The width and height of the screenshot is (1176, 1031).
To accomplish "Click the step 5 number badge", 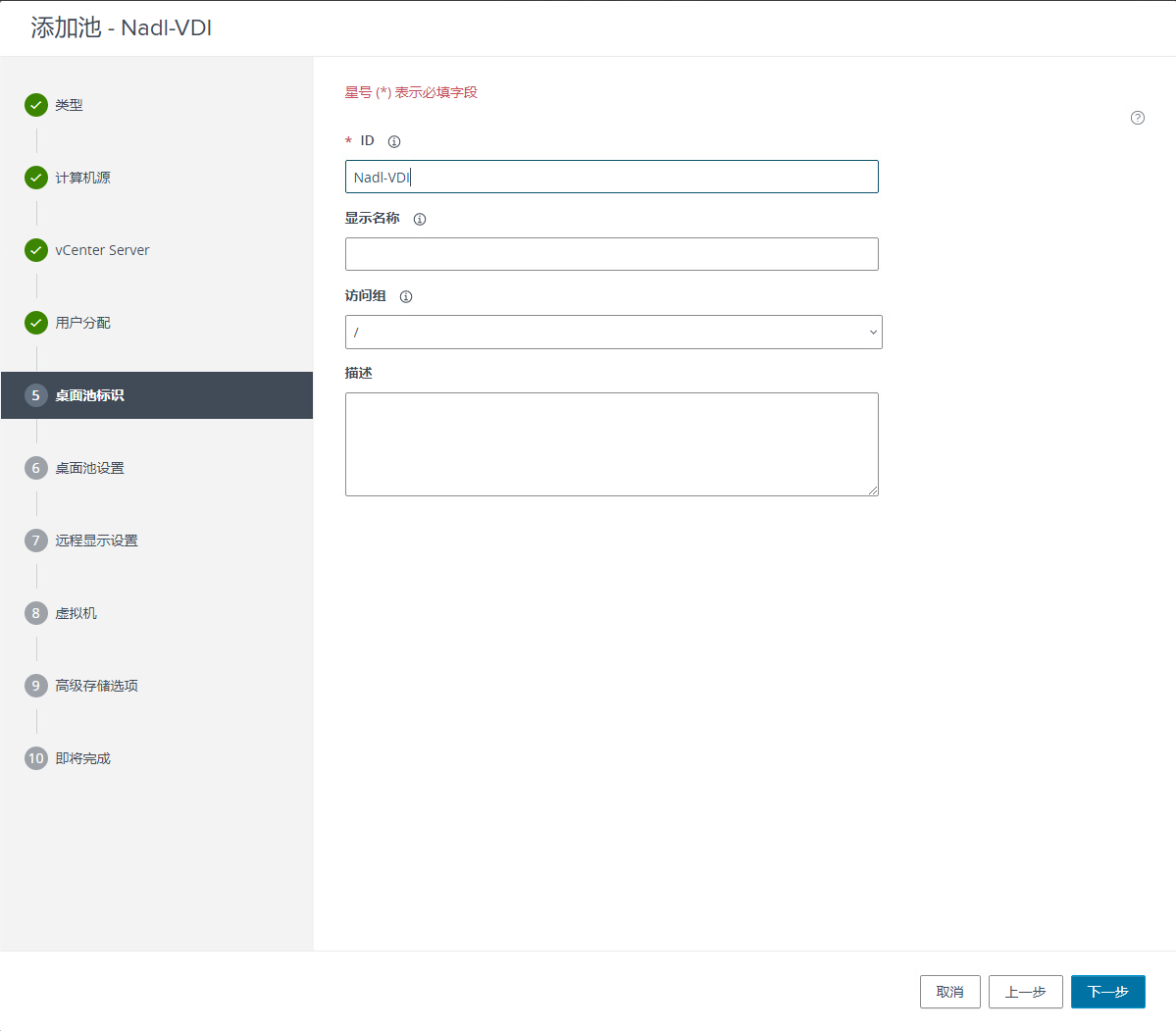I will pyautogui.click(x=36, y=395).
